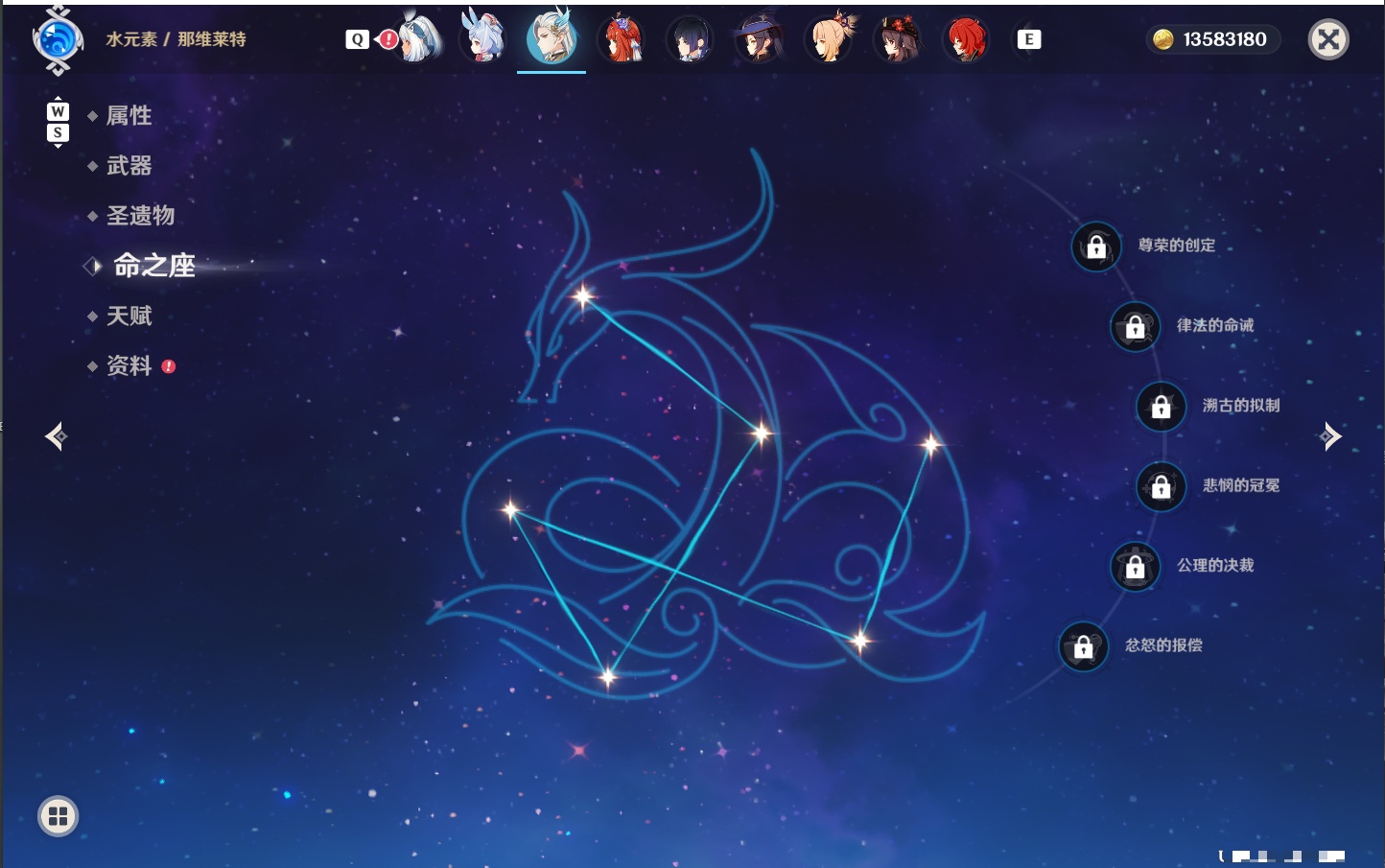
Task: Open the four-square grid menu button
Action: 58,816
